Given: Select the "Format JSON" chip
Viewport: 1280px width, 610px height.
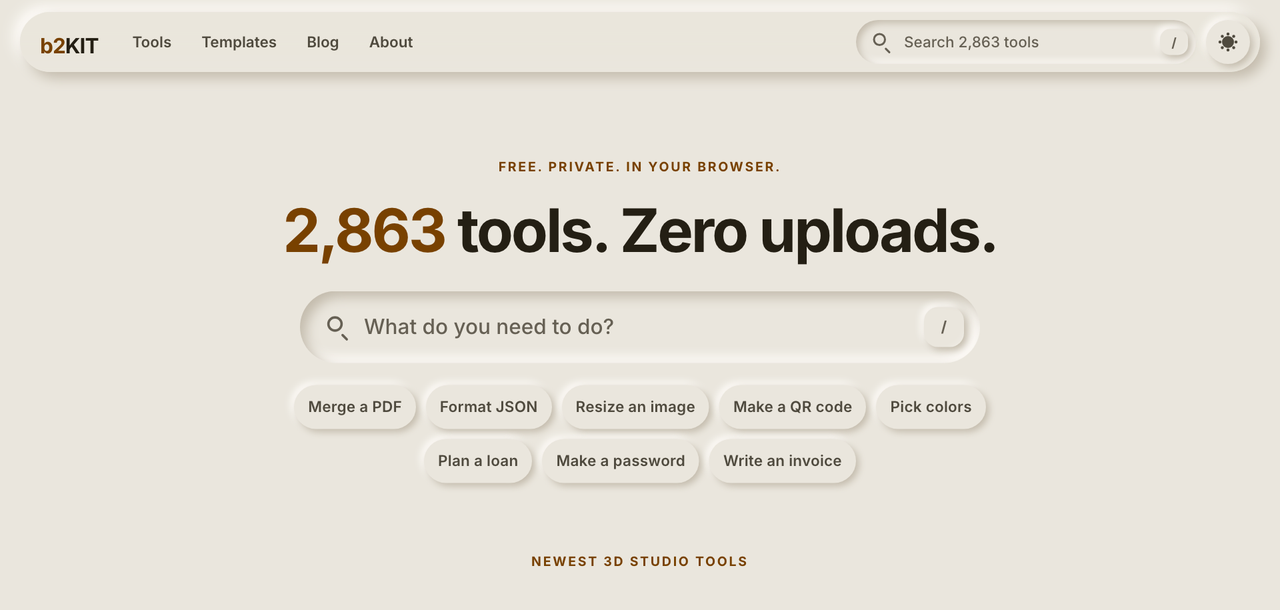Looking at the screenshot, I should coord(489,407).
